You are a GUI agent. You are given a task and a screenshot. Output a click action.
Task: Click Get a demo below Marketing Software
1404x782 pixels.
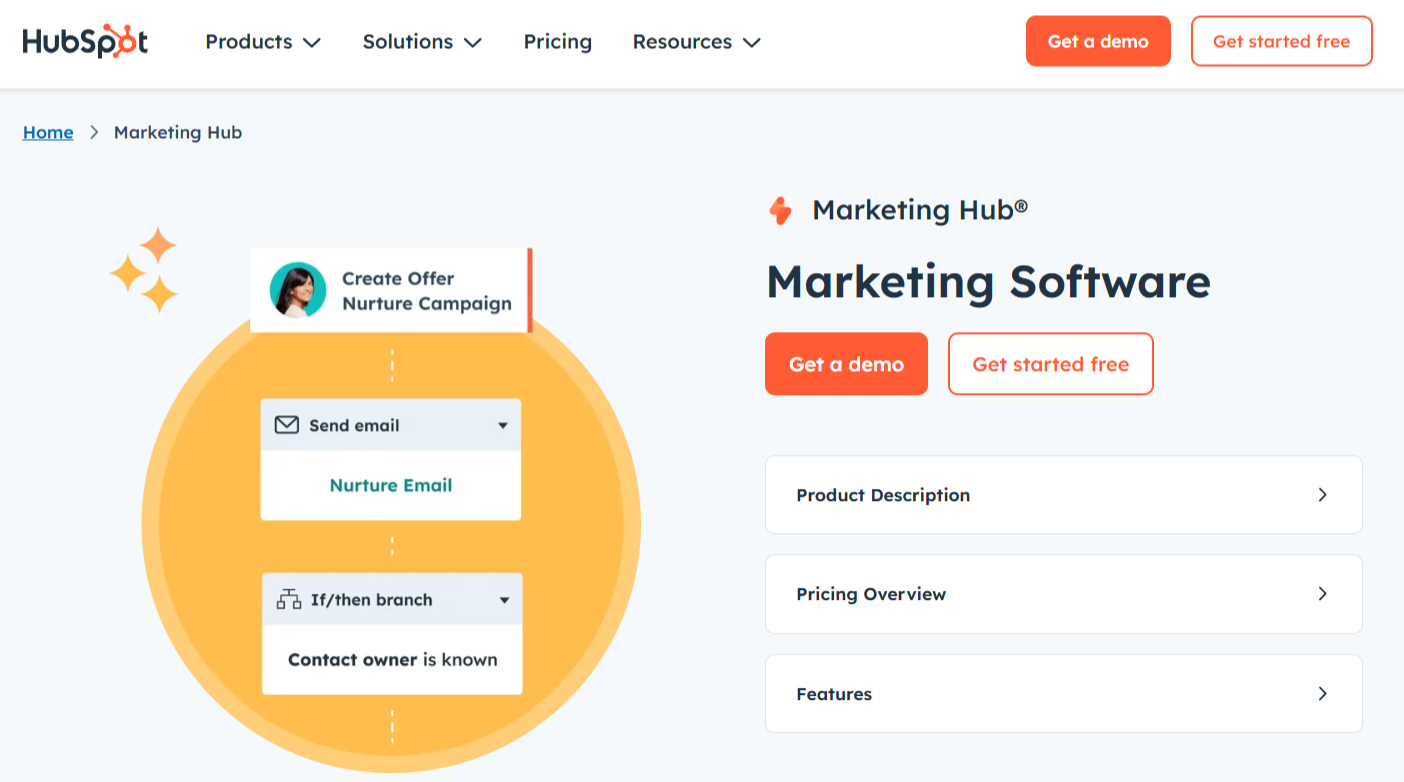tap(846, 364)
